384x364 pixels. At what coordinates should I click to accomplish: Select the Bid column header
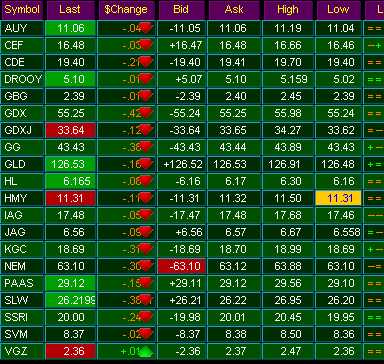pyautogui.click(x=182, y=10)
